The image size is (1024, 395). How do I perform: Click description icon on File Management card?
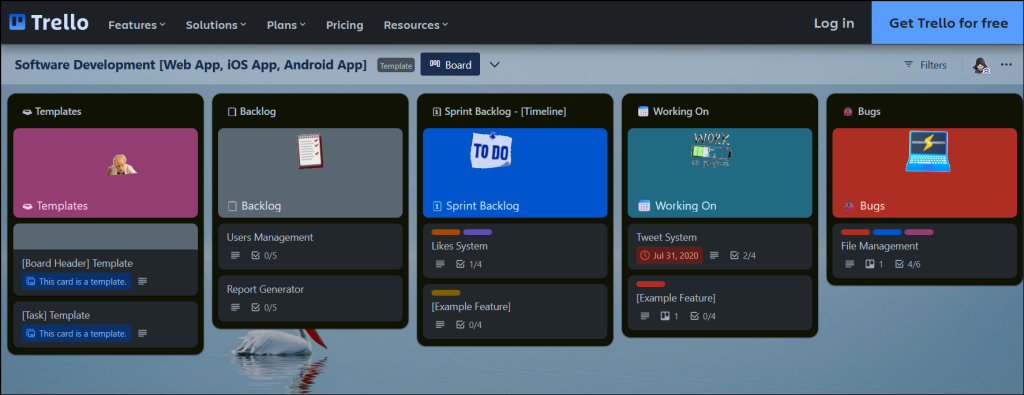pyautogui.click(x=850, y=264)
